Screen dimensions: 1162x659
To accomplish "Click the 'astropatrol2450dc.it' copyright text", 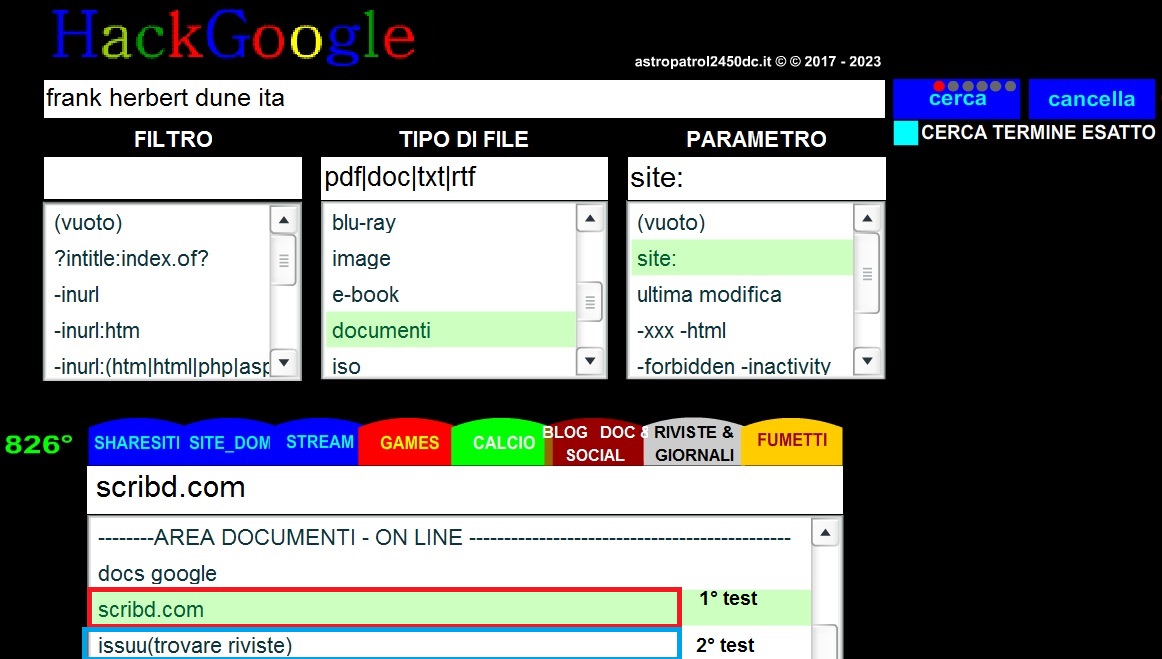I will coord(757,62).
